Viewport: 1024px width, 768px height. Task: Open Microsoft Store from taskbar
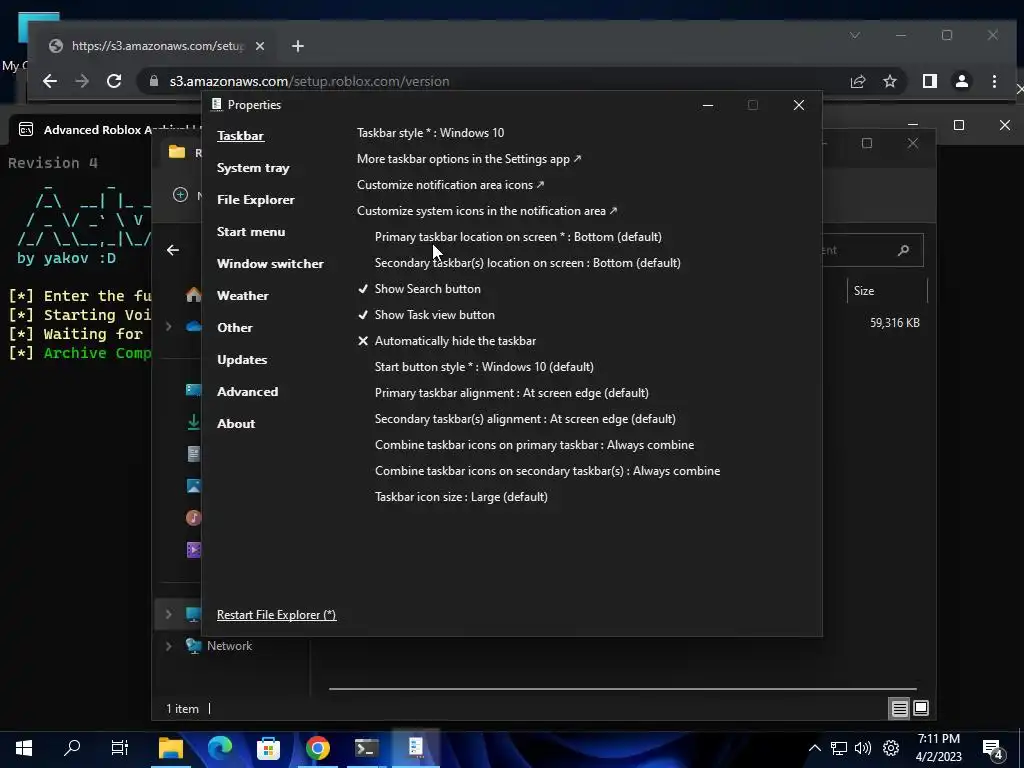click(268, 748)
